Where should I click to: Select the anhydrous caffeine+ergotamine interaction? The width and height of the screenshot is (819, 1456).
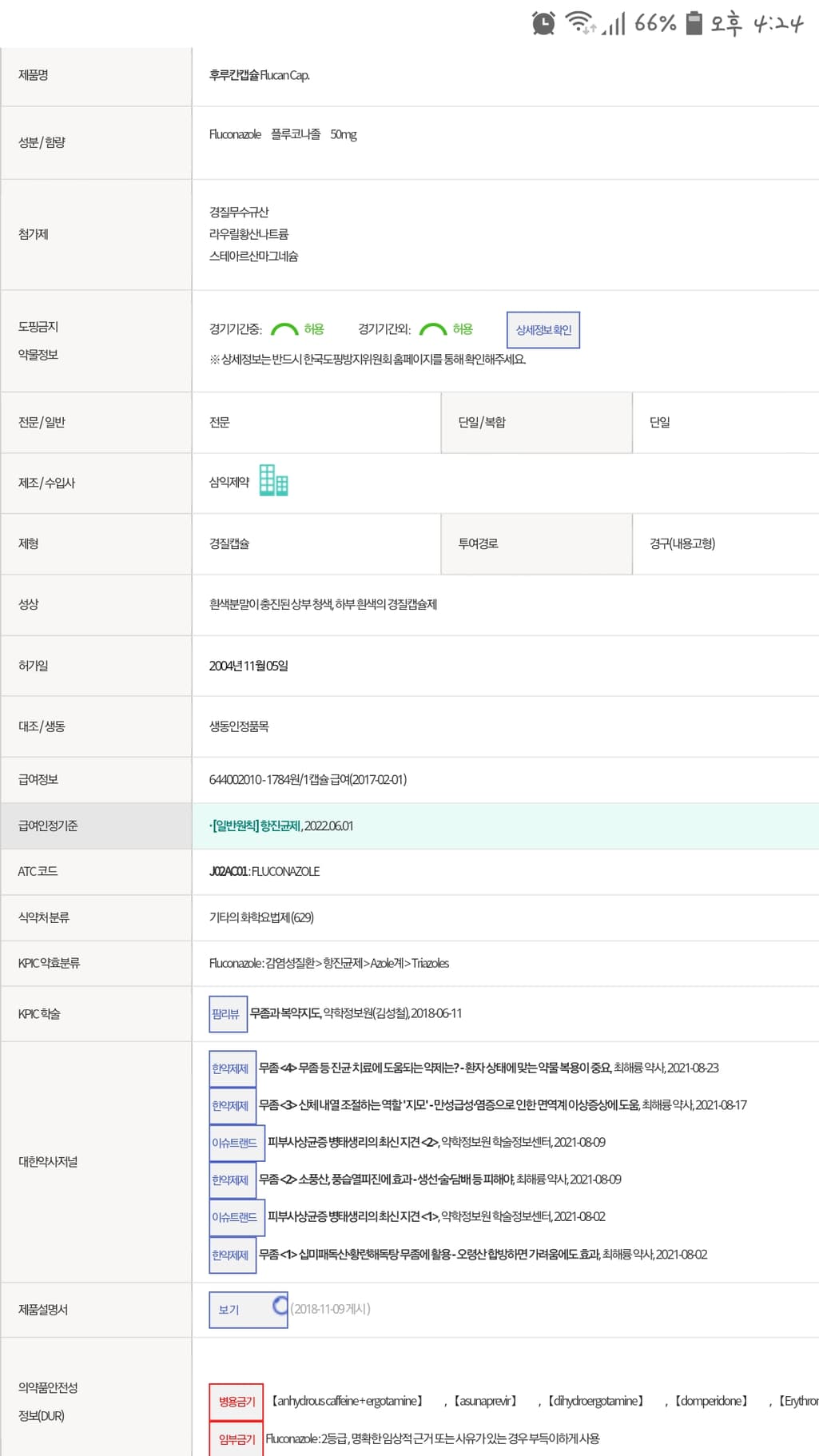(348, 1401)
